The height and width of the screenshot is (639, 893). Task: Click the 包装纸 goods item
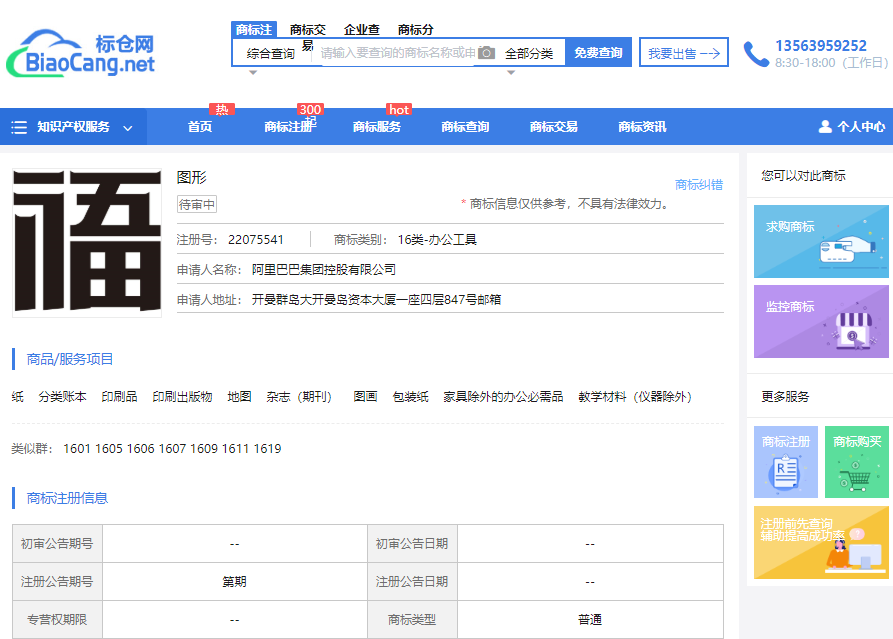[410, 397]
